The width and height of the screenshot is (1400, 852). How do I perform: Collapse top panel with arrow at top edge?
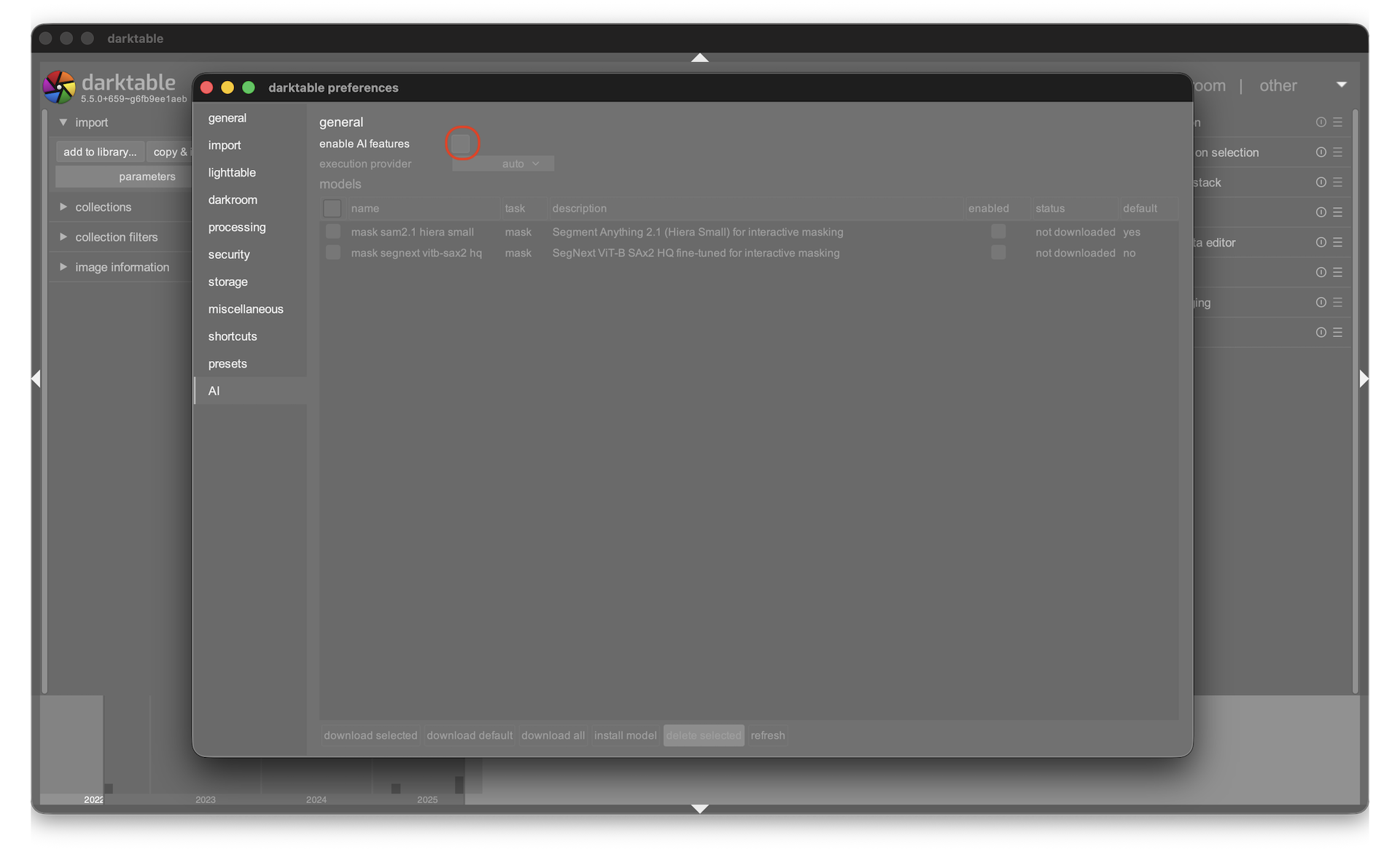699,58
